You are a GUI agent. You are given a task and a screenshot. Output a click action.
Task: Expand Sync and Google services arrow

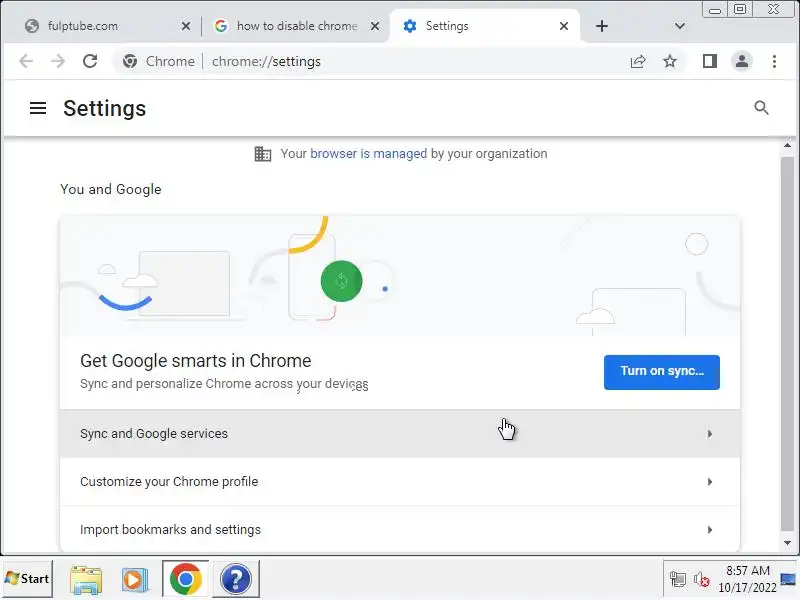pyautogui.click(x=710, y=434)
